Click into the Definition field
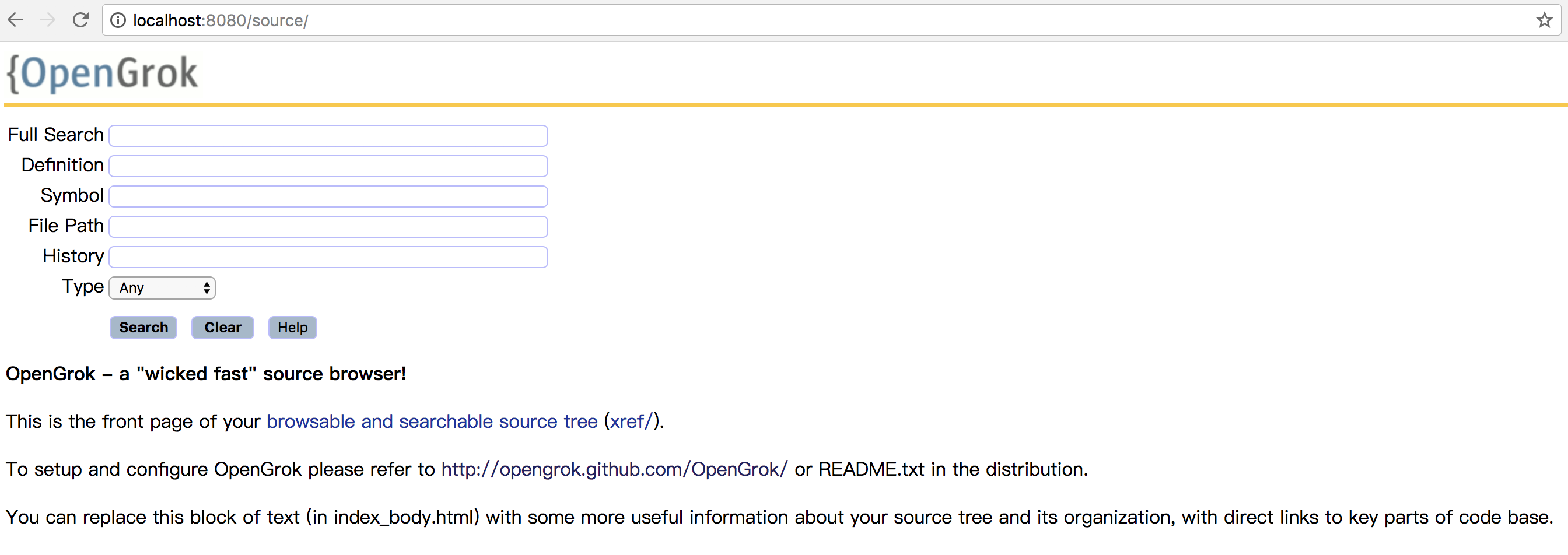The image size is (1568, 555). [328, 166]
